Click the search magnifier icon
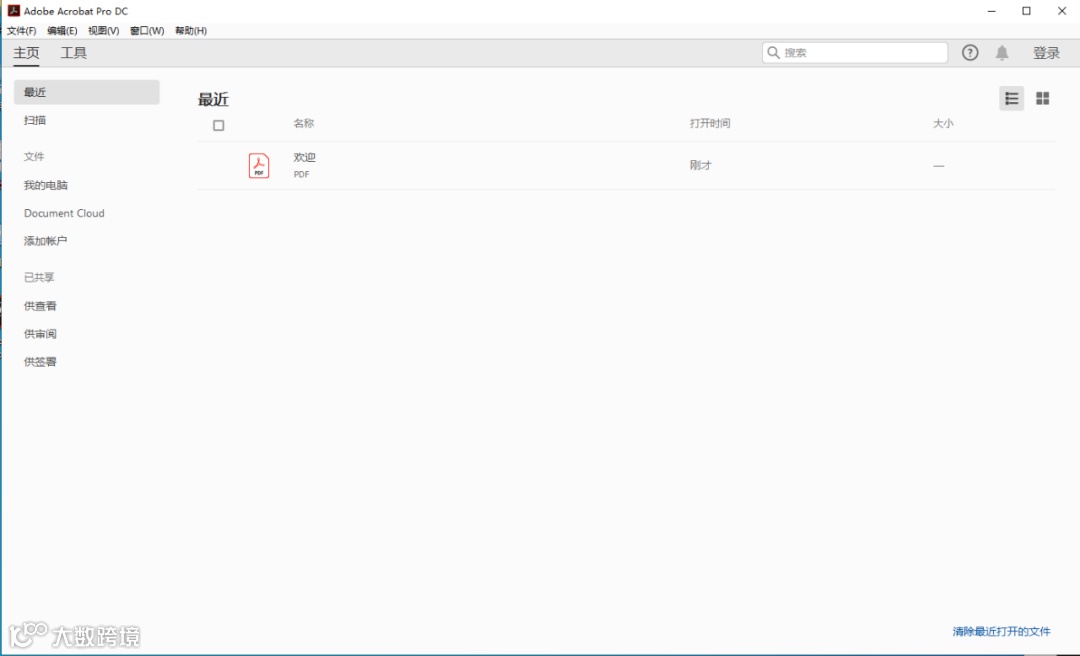The height and width of the screenshot is (656, 1080). click(773, 52)
